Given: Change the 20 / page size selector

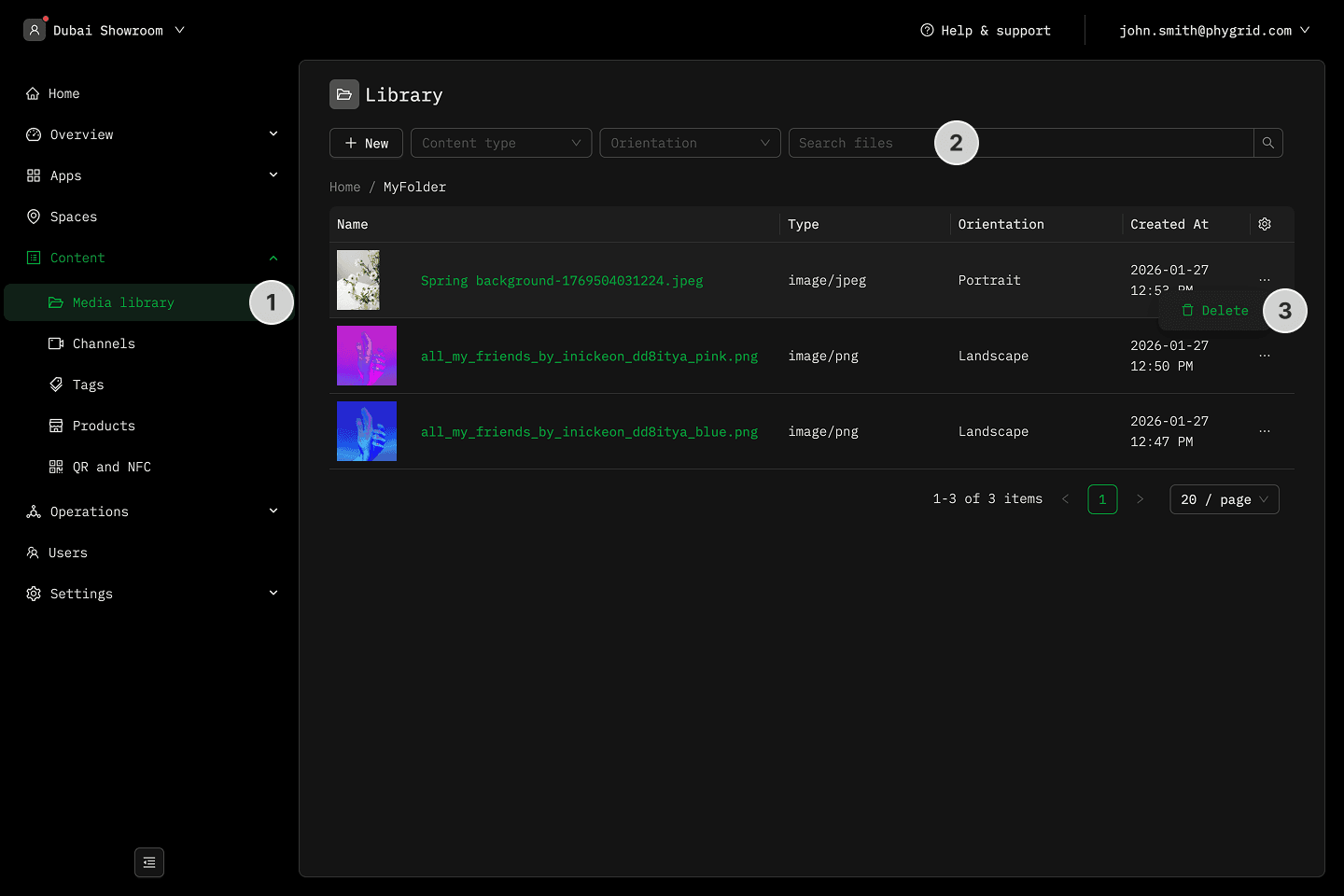Looking at the screenshot, I should pos(1224,499).
